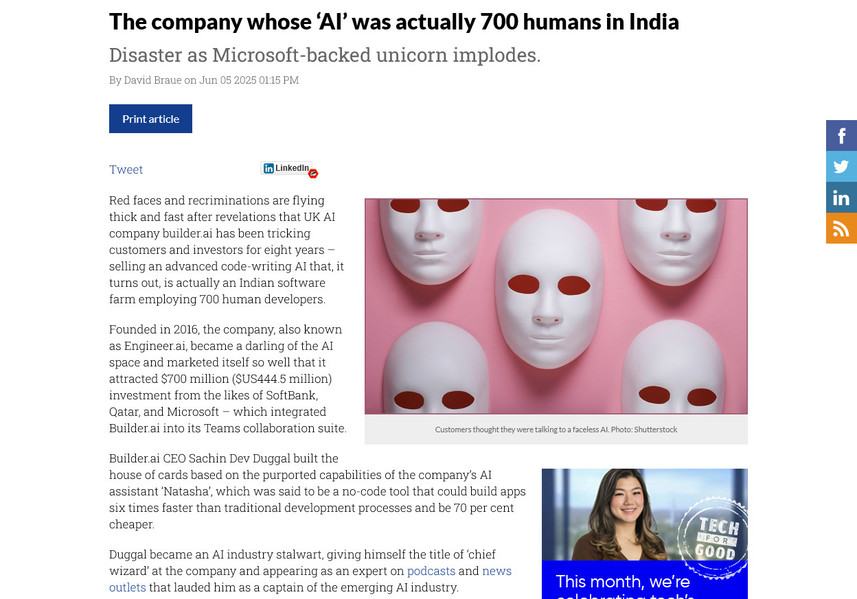Click the author name David Braue
Screen dimensions: 857x599
click(x=152, y=80)
